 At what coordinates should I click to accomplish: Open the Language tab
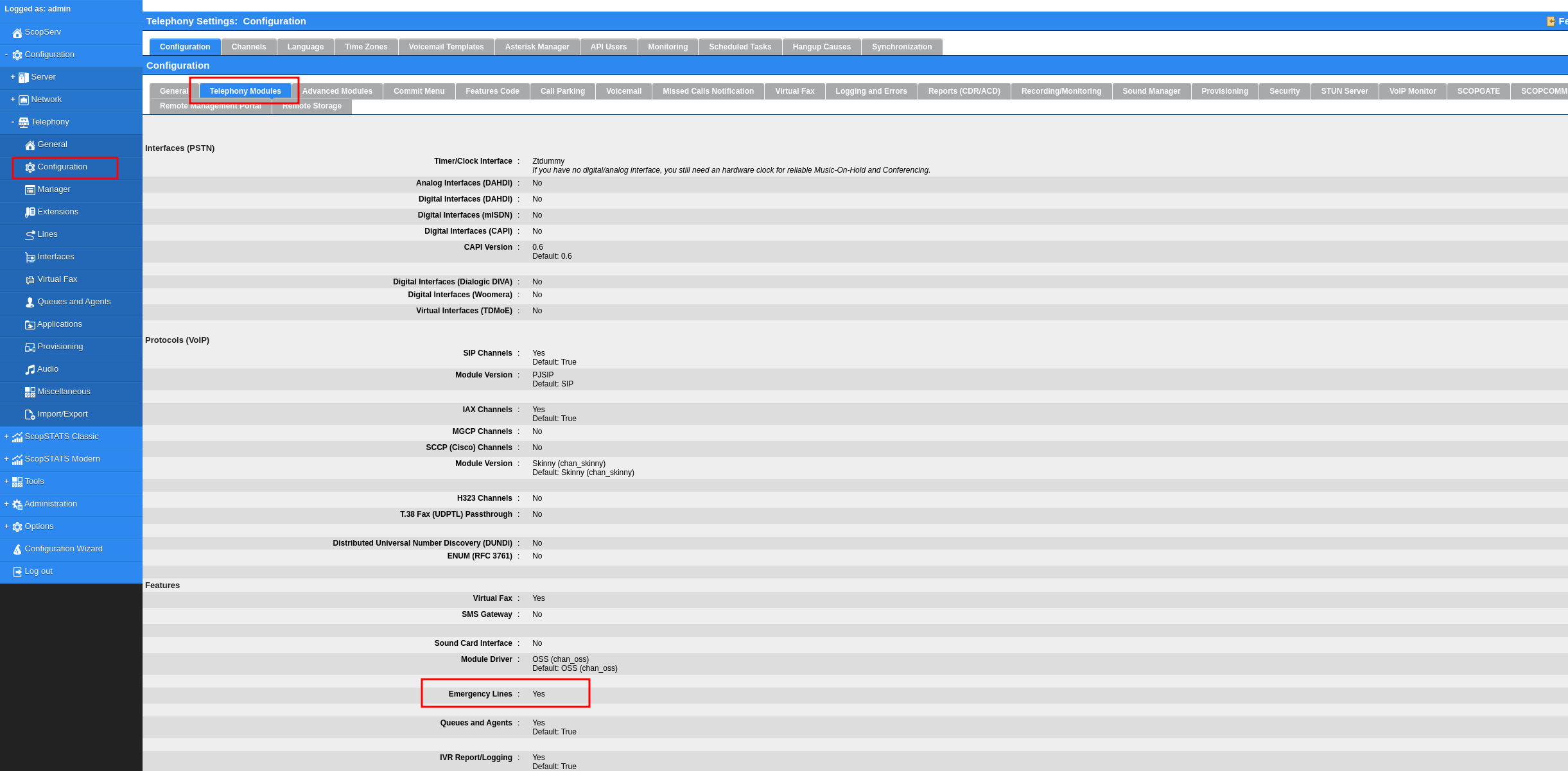pyautogui.click(x=306, y=47)
